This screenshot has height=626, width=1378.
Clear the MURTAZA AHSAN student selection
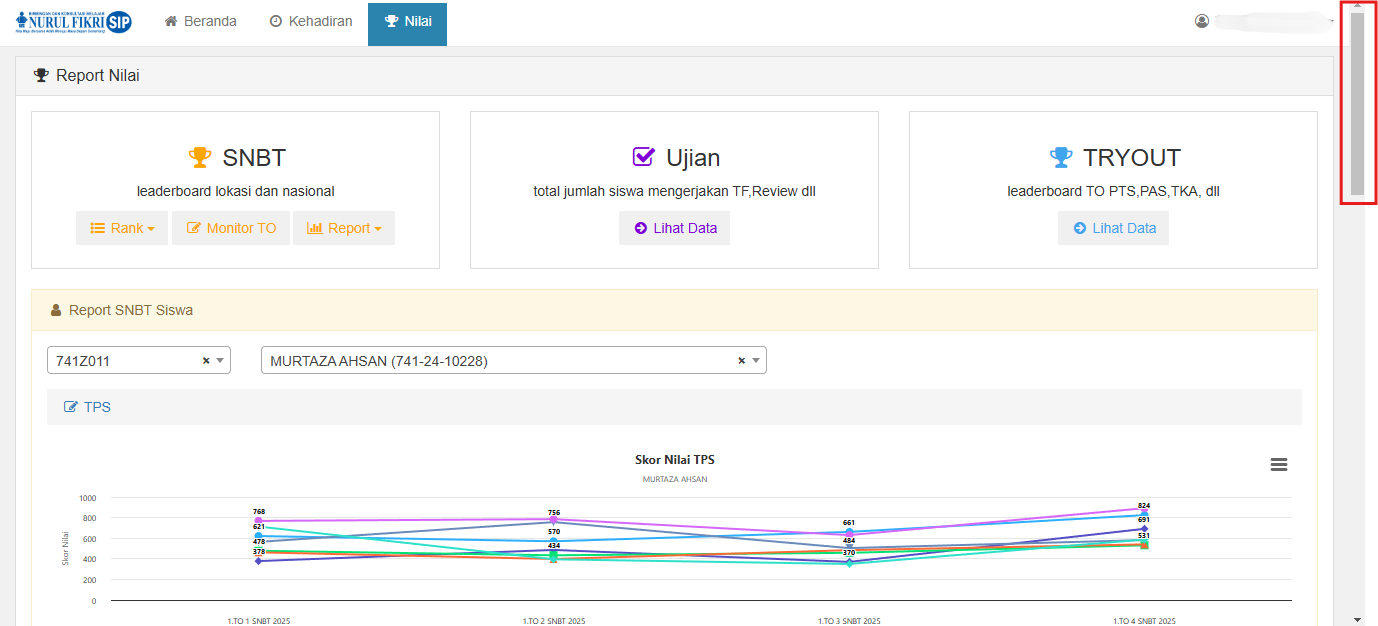(741, 361)
